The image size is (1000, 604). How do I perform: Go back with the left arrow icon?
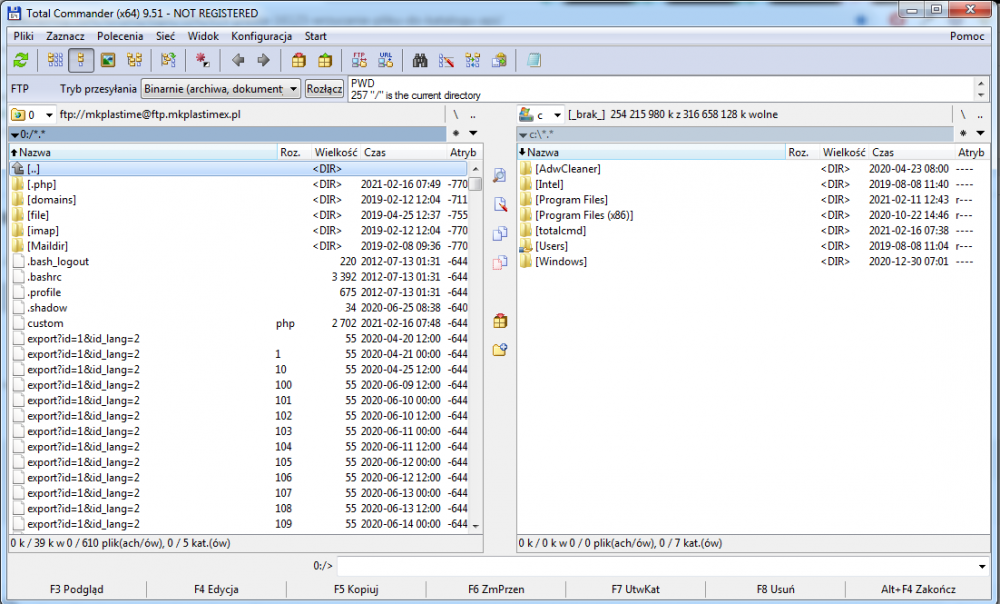click(238, 61)
